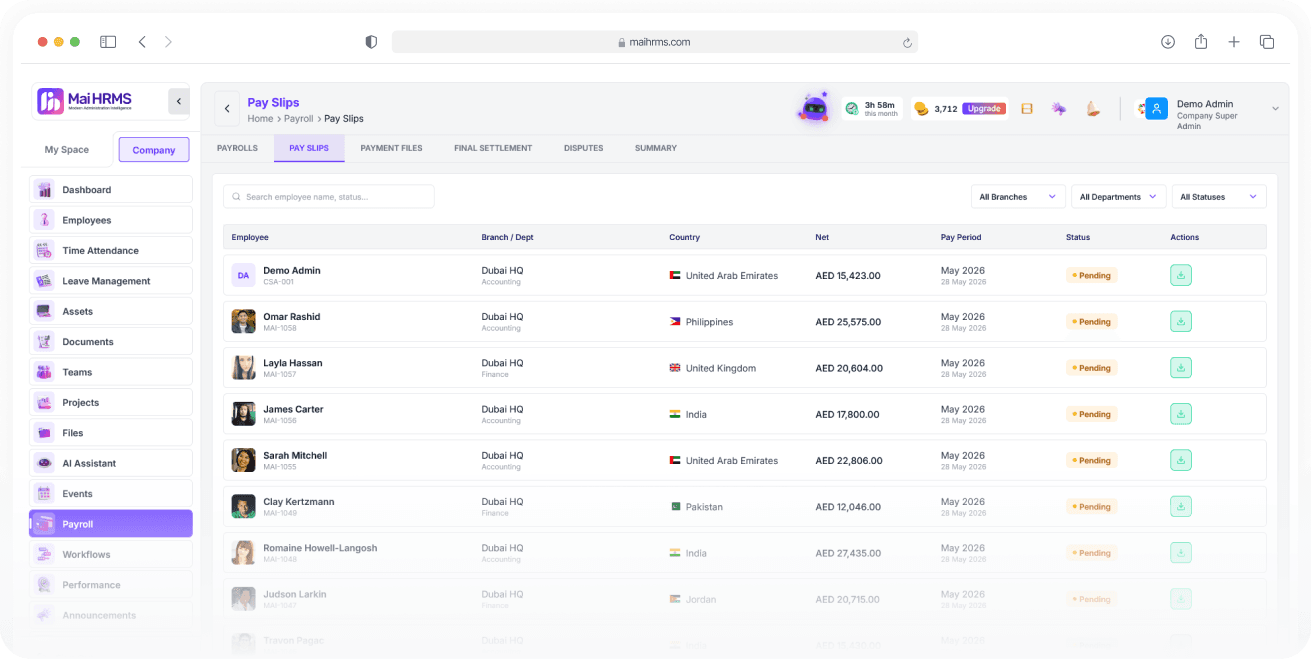The image size is (1311, 659).
Task: Open a new browser tab with plus
Action: 1234,42
